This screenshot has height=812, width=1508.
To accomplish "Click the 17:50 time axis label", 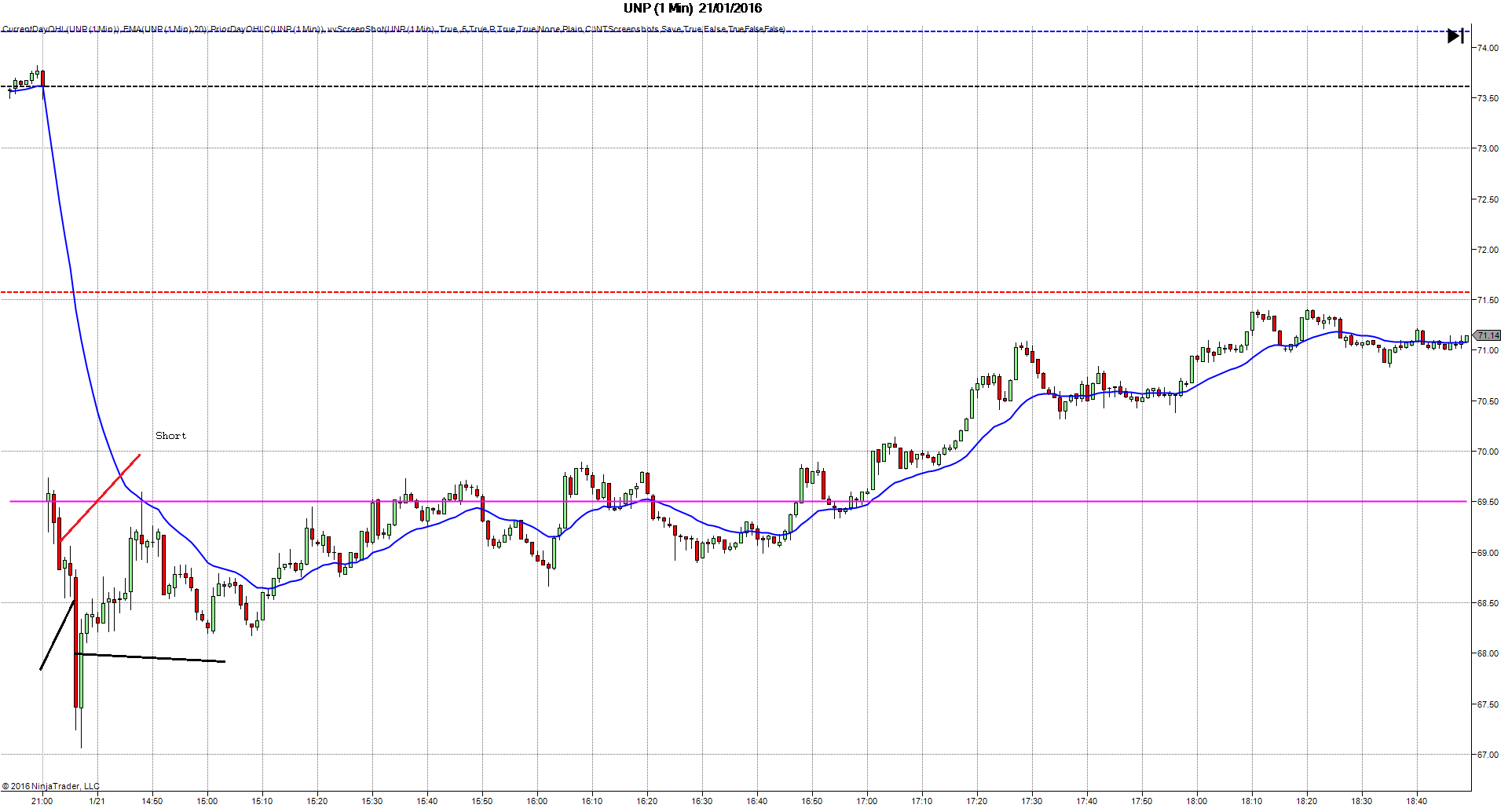I will coord(1142,801).
